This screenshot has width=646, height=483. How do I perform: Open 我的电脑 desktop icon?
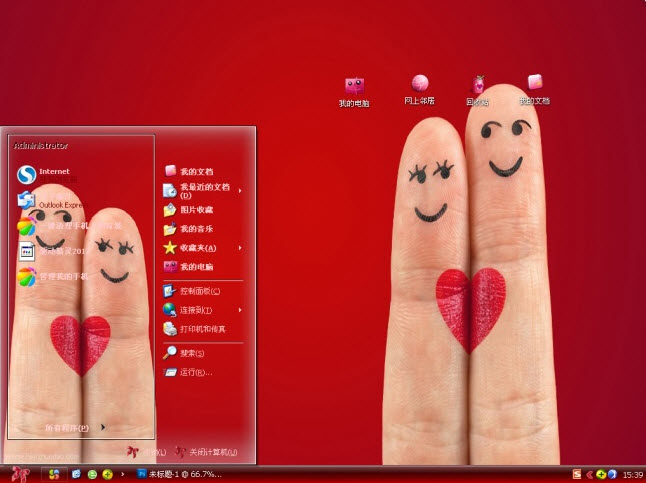tap(354, 92)
